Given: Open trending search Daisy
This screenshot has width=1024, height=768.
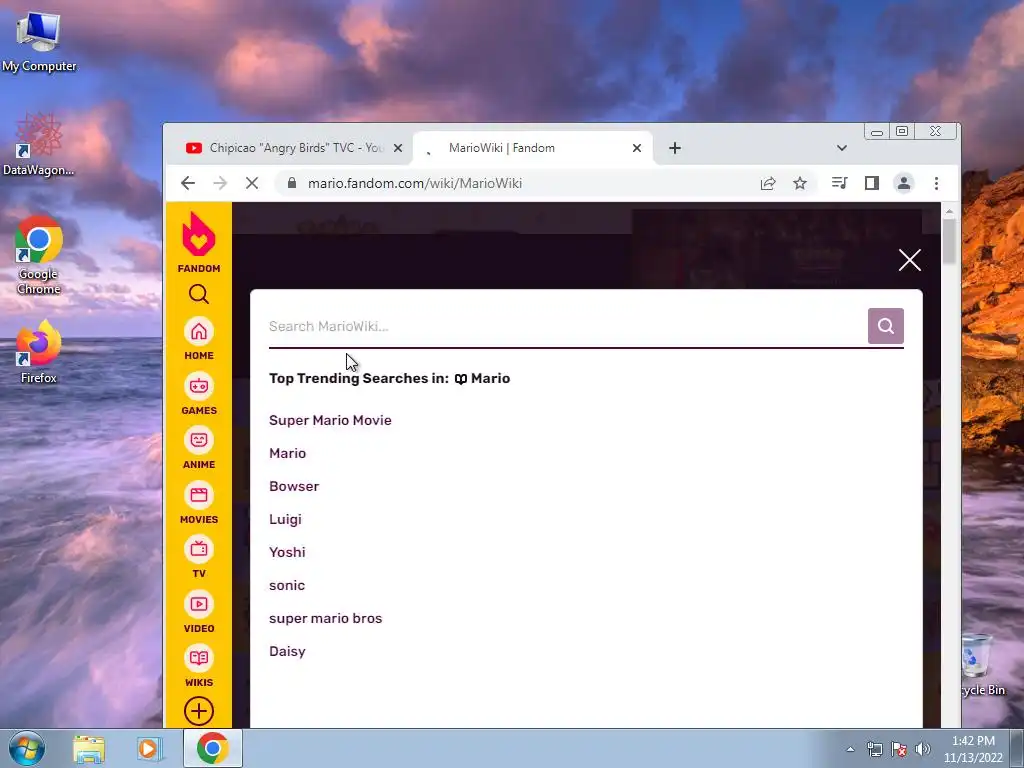Looking at the screenshot, I should point(287,651).
